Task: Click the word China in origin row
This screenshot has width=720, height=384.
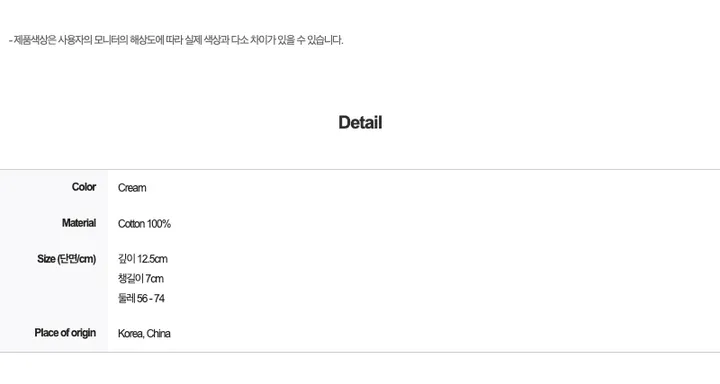Action: click(158, 333)
